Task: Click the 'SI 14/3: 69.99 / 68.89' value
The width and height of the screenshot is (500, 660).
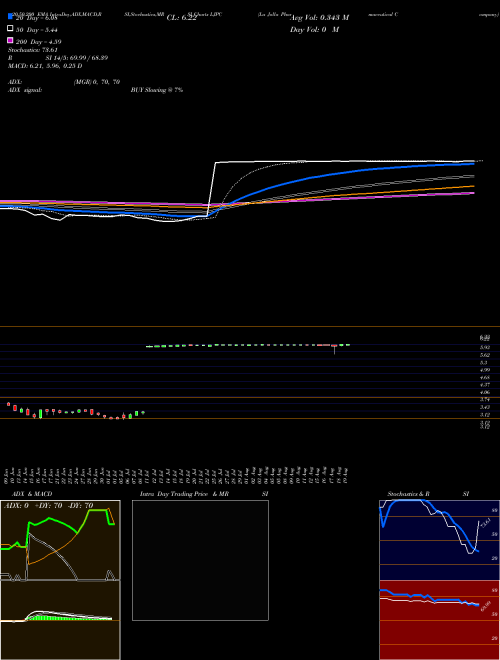Action: coord(77,58)
